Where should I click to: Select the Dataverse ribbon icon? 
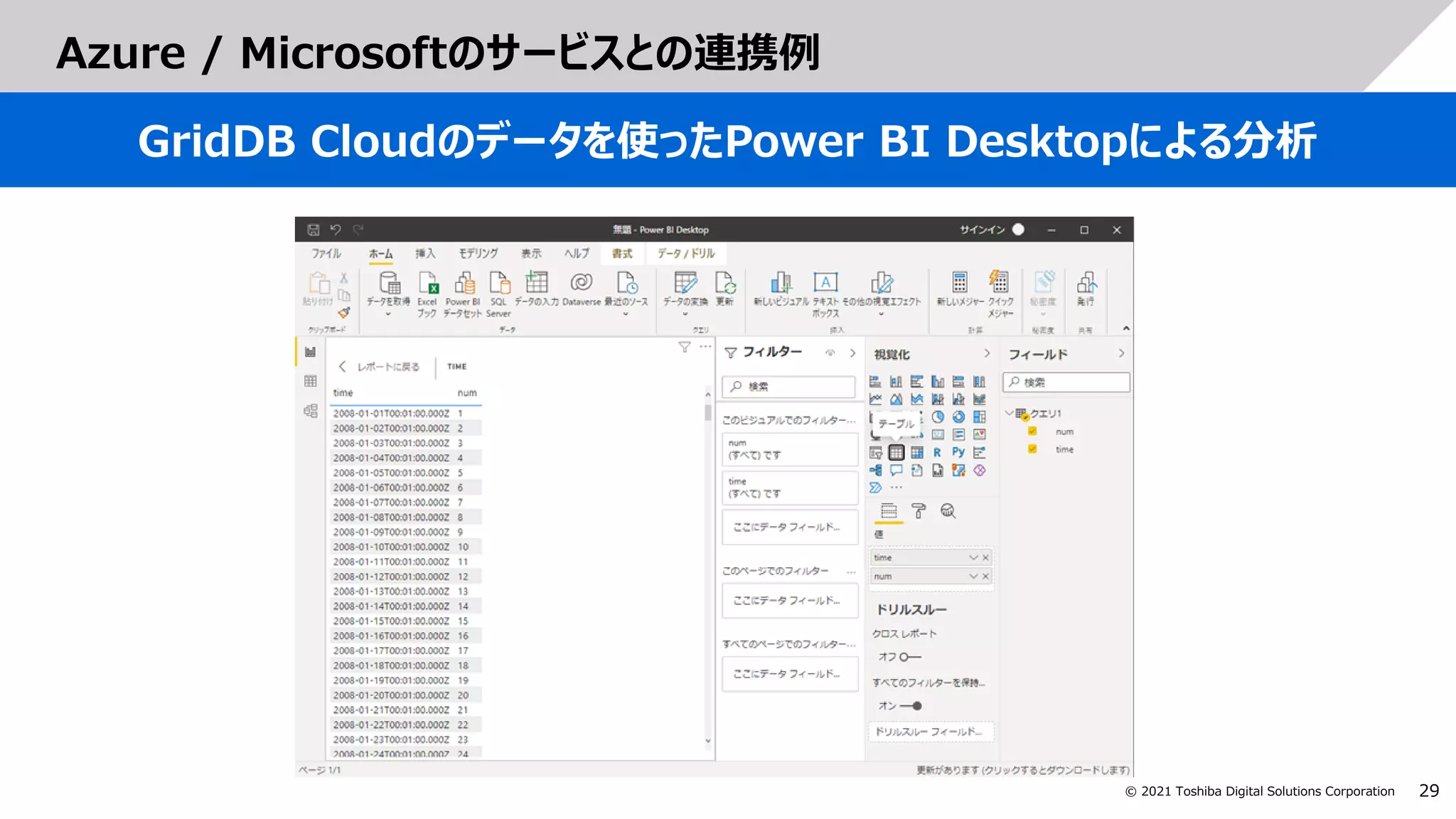[x=582, y=282]
